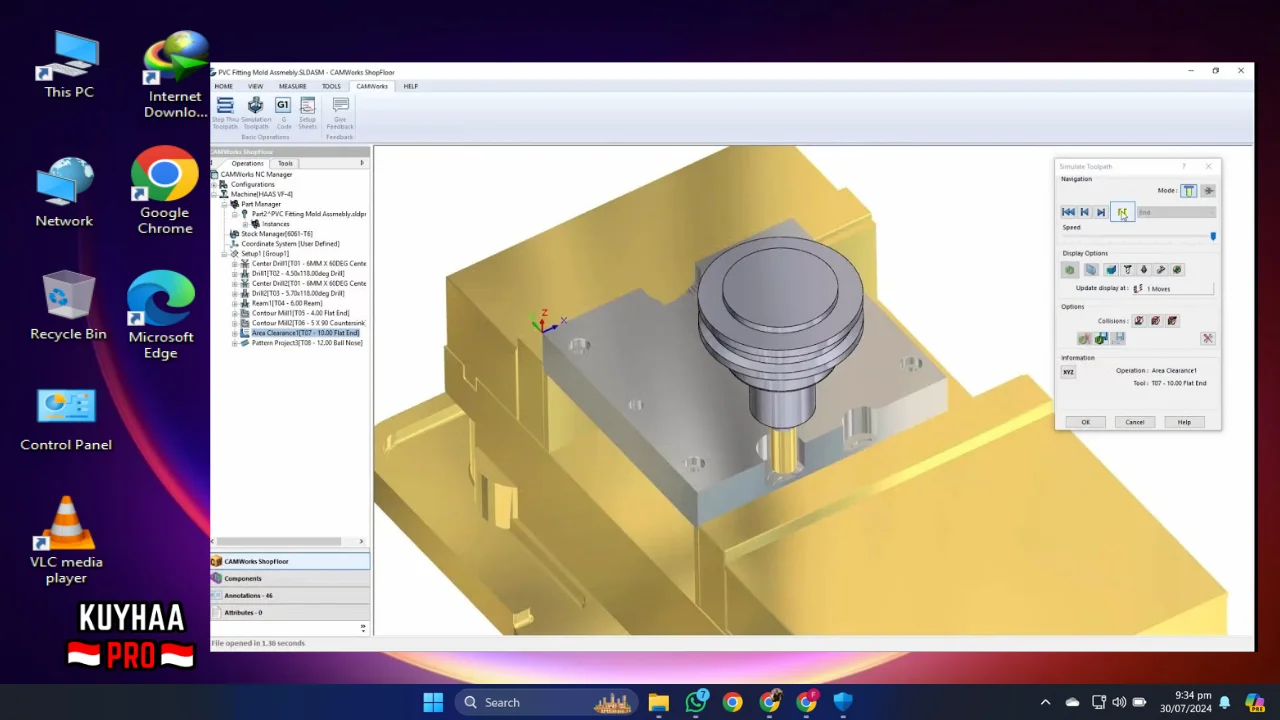Open the HELP ribbon tab
The image size is (1280, 720).
410,86
